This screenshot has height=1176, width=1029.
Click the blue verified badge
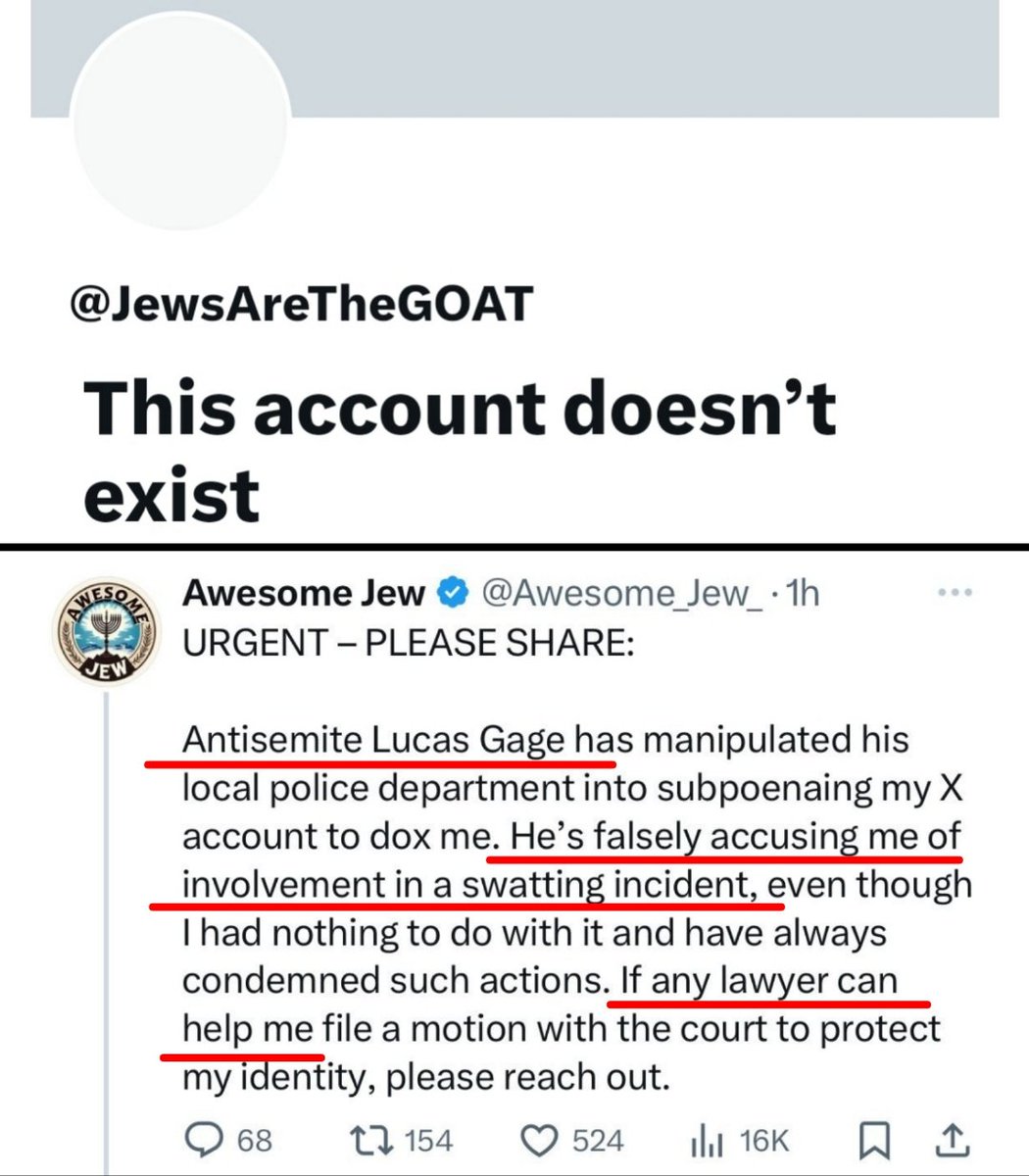pos(452,593)
